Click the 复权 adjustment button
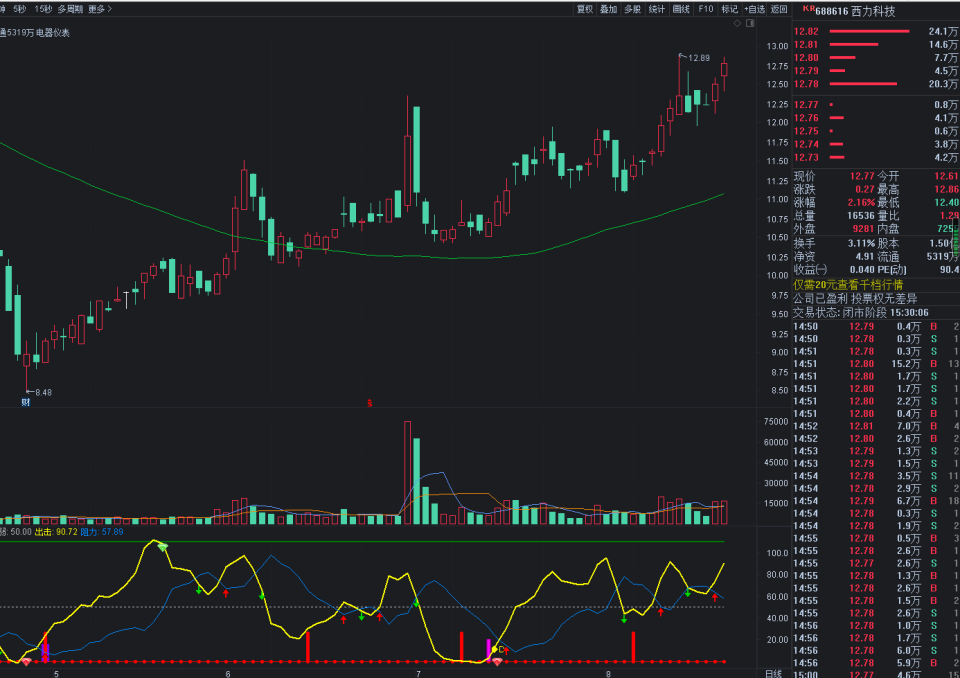The image size is (960, 678). click(584, 9)
